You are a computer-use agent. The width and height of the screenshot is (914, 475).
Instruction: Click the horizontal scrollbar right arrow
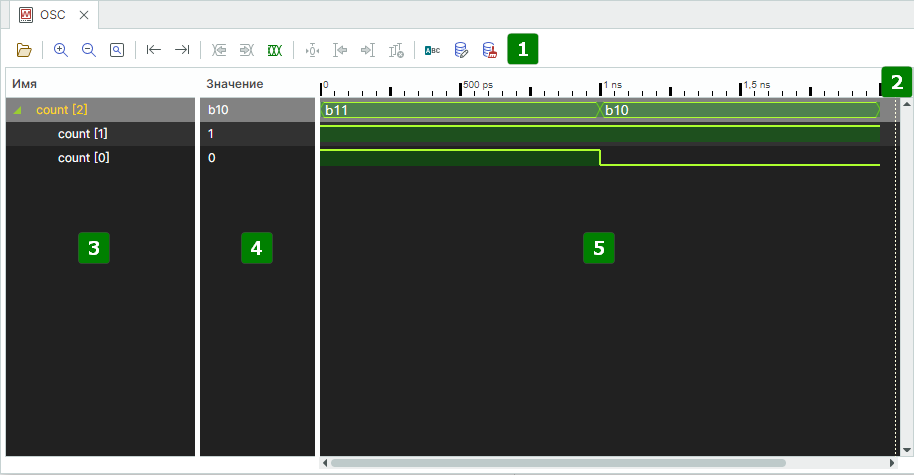(892, 463)
